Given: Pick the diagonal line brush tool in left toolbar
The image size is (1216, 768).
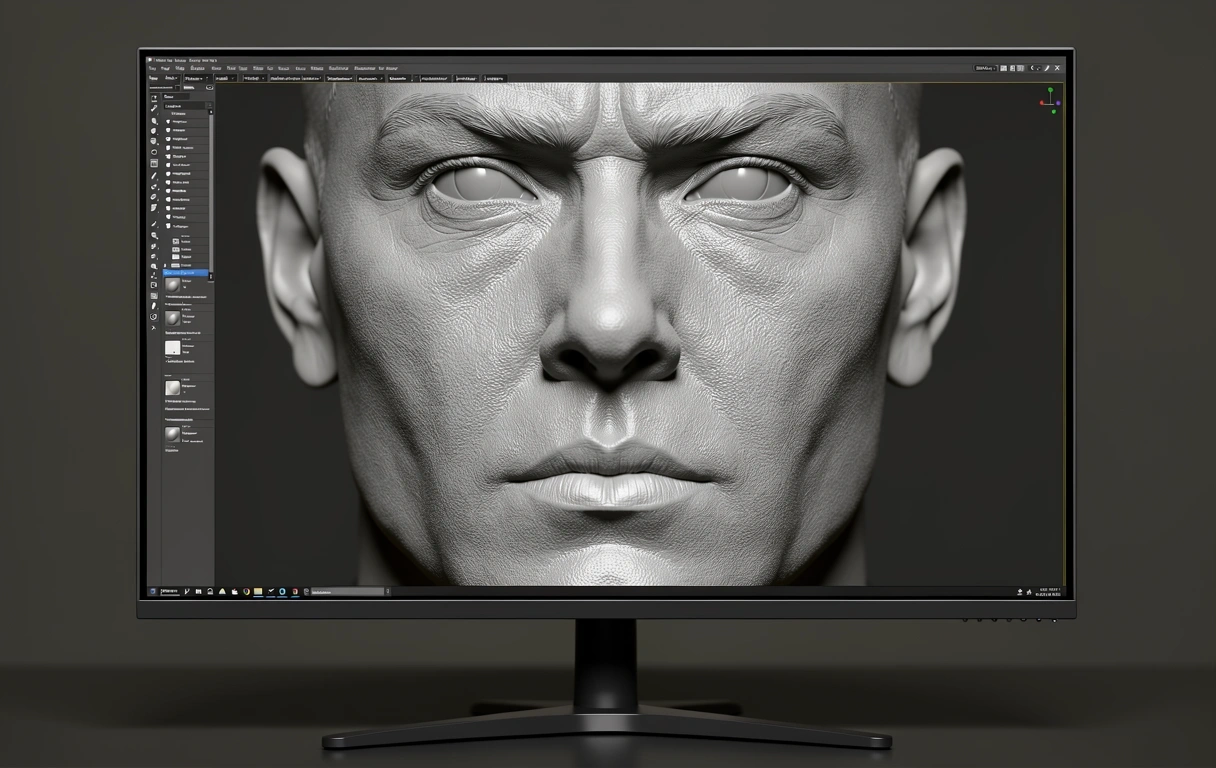Looking at the screenshot, I should [x=154, y=175].
